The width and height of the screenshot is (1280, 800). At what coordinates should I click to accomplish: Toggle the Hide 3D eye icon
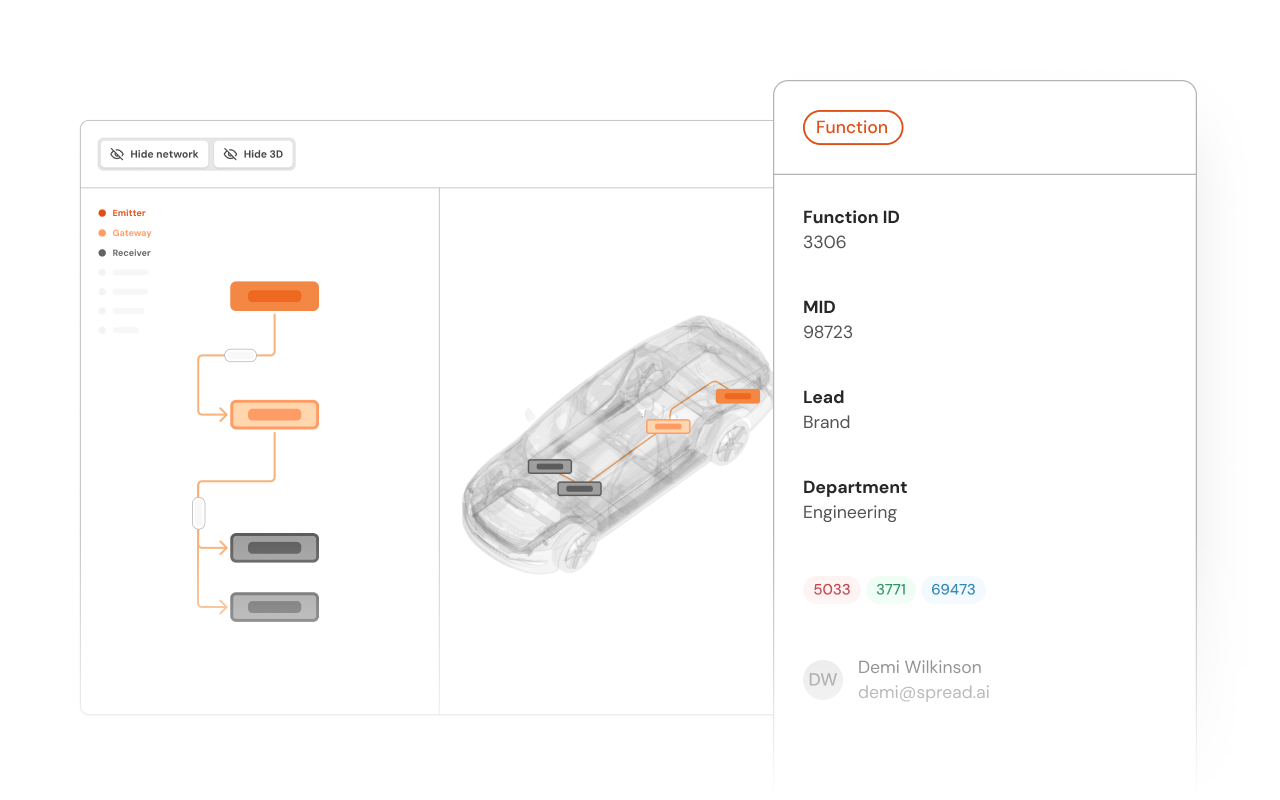(230, 154)
